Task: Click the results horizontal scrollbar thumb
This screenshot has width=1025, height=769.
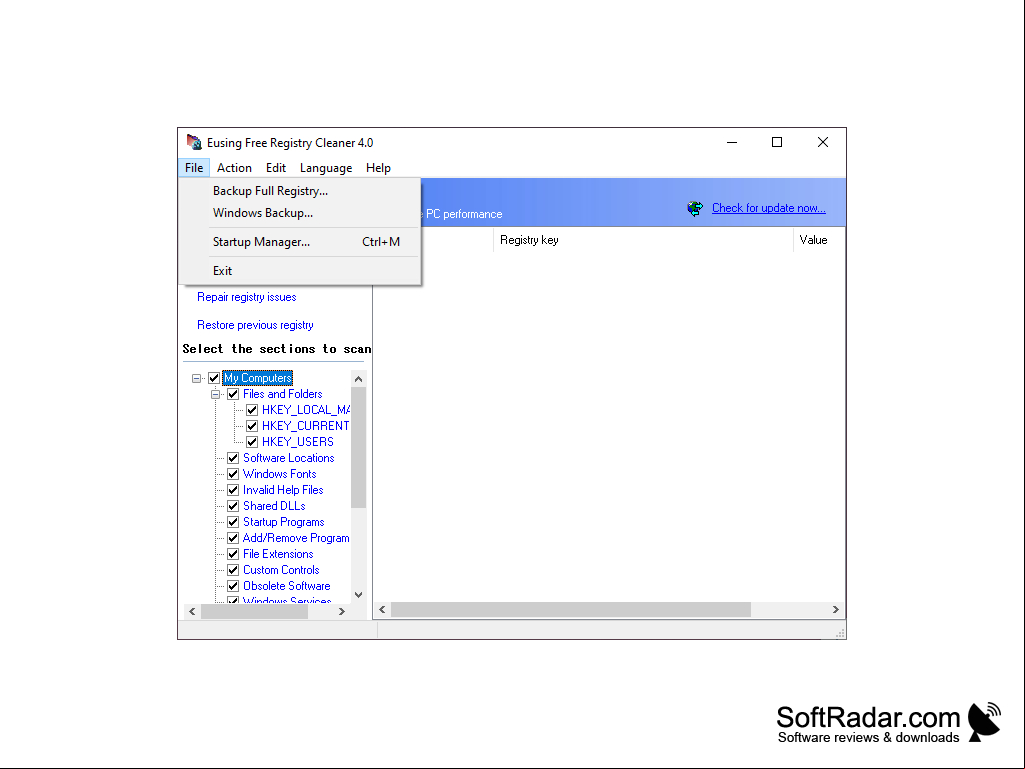Action: tap(571, 609)
